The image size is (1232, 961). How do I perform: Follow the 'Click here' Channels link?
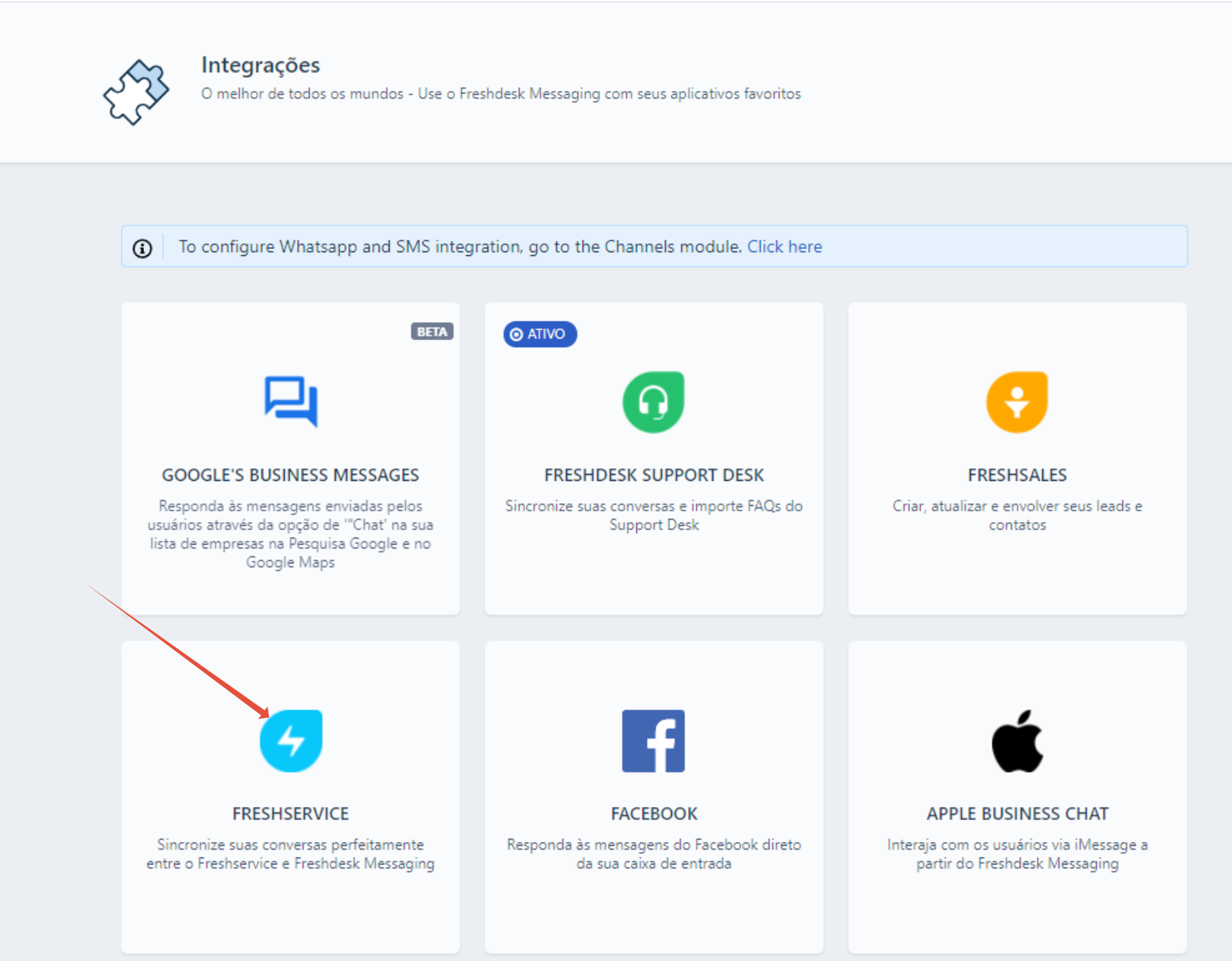[785, 247]
